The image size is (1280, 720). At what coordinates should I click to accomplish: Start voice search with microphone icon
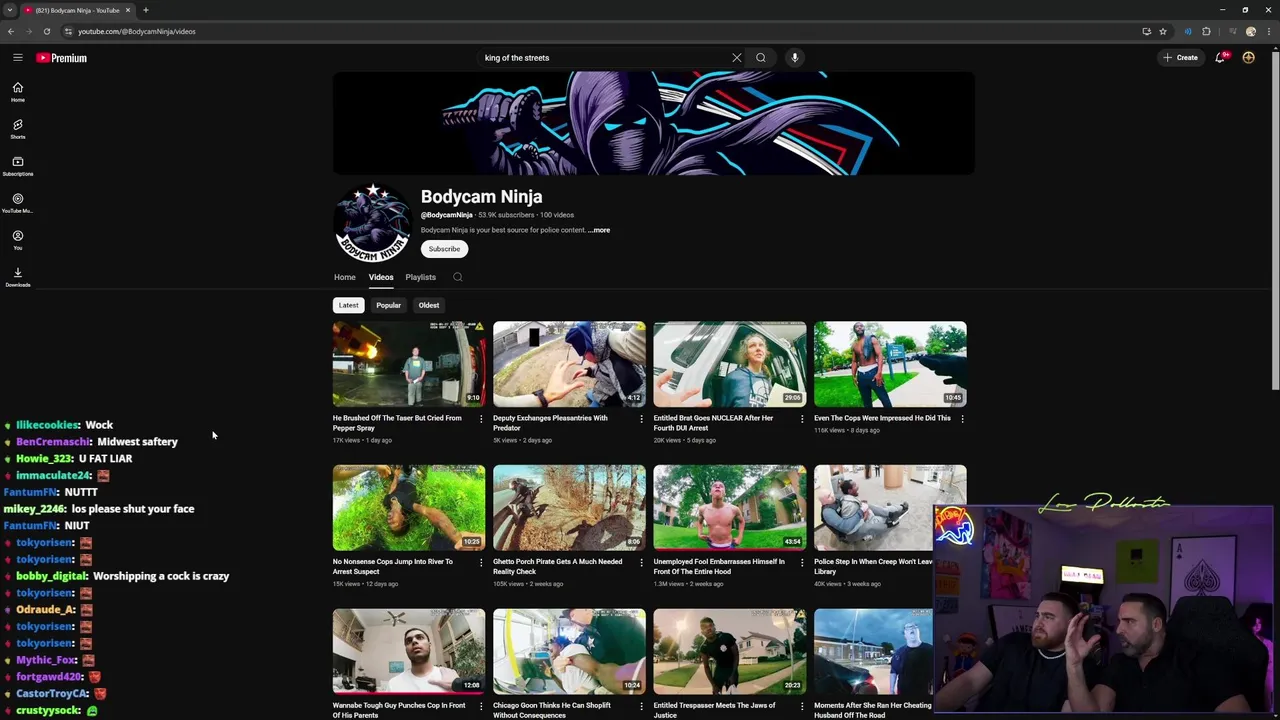click(795, 58)
